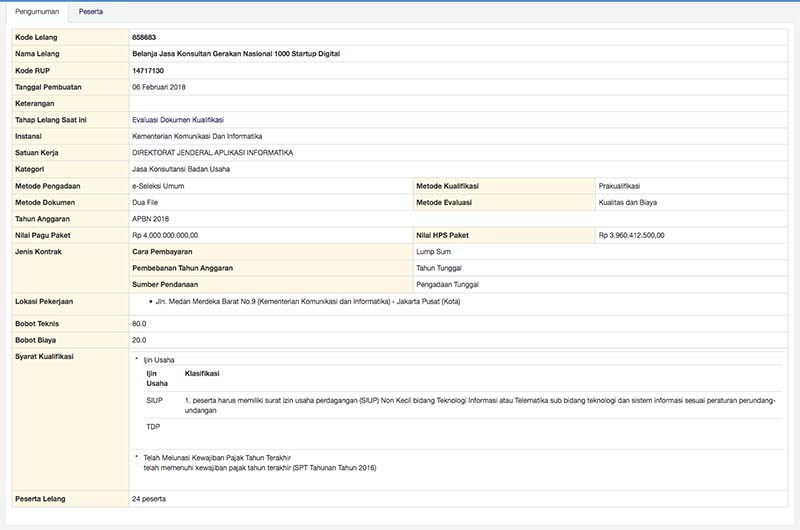
Task: Open the Pengumuman tab
Action: tap(36, 12)
